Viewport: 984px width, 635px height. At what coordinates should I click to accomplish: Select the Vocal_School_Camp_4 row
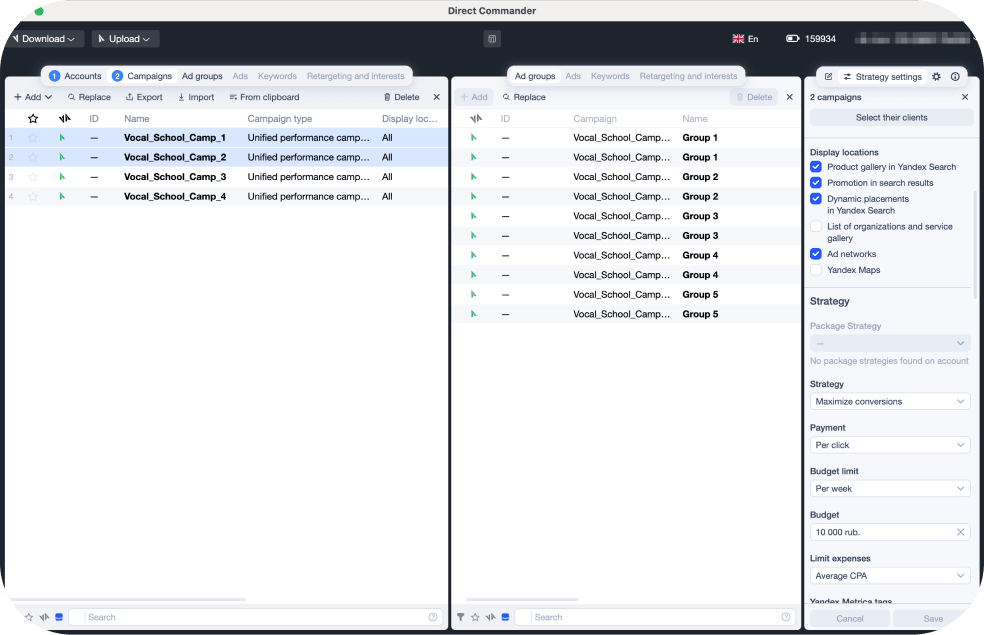tap(227, 196)
